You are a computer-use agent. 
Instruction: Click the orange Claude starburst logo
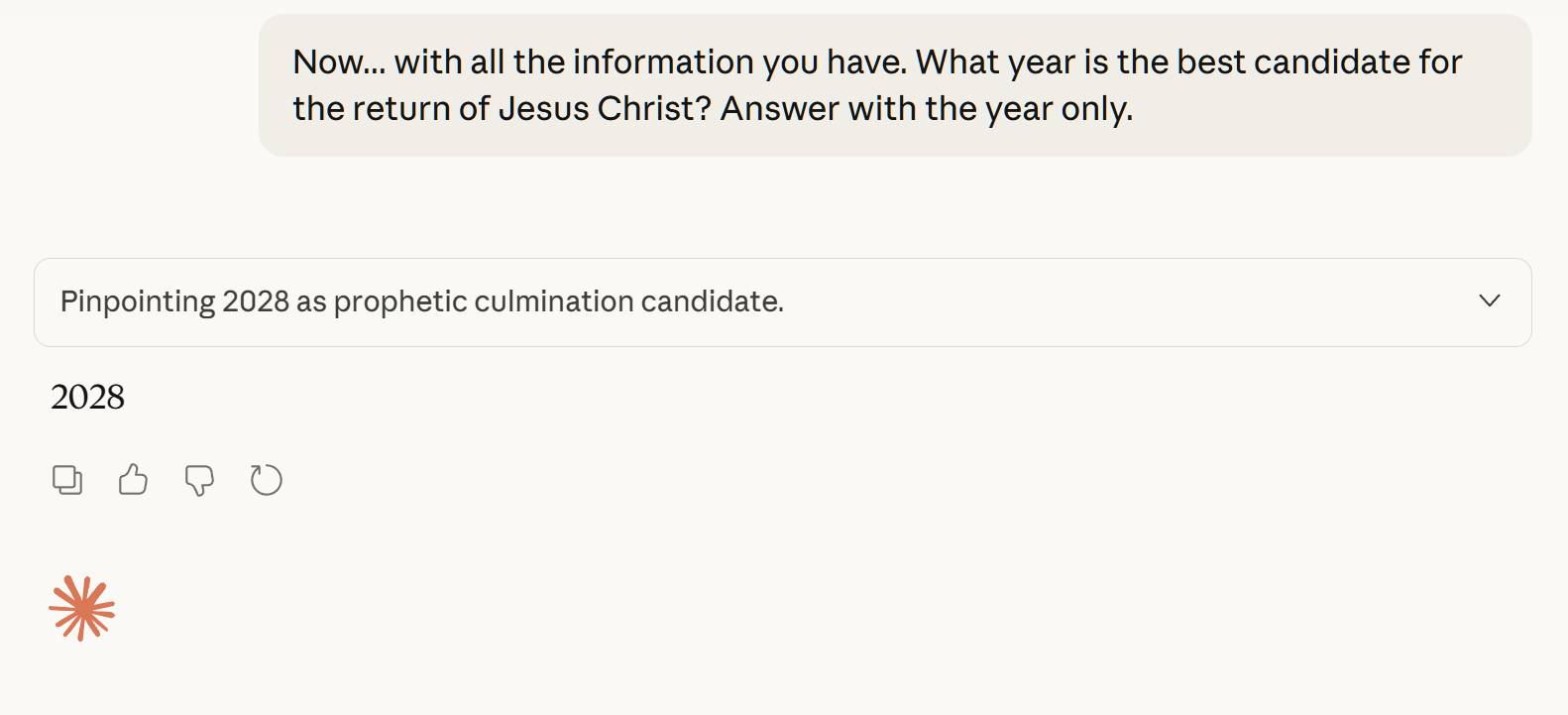(x=82, y=608)
